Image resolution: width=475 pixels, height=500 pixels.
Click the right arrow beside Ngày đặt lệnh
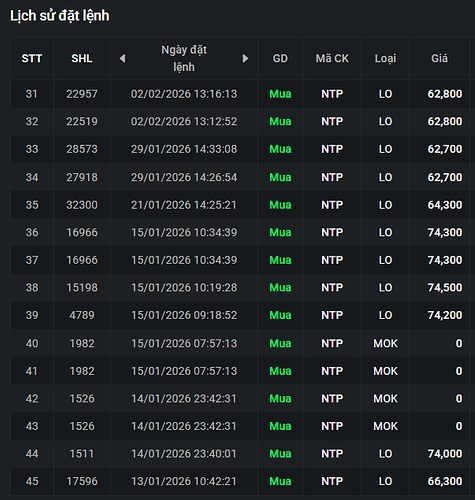[x=245, y=59]
